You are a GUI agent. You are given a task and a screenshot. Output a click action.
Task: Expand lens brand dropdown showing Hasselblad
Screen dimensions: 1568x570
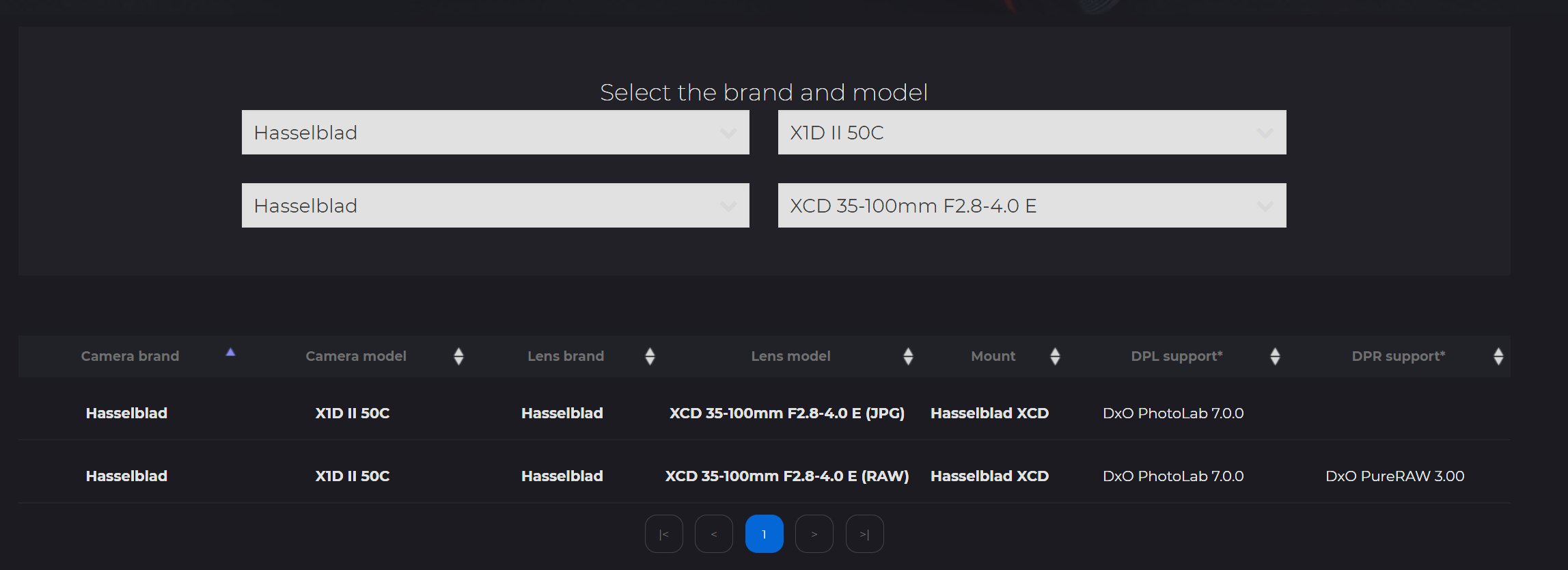tap(495, 206)
